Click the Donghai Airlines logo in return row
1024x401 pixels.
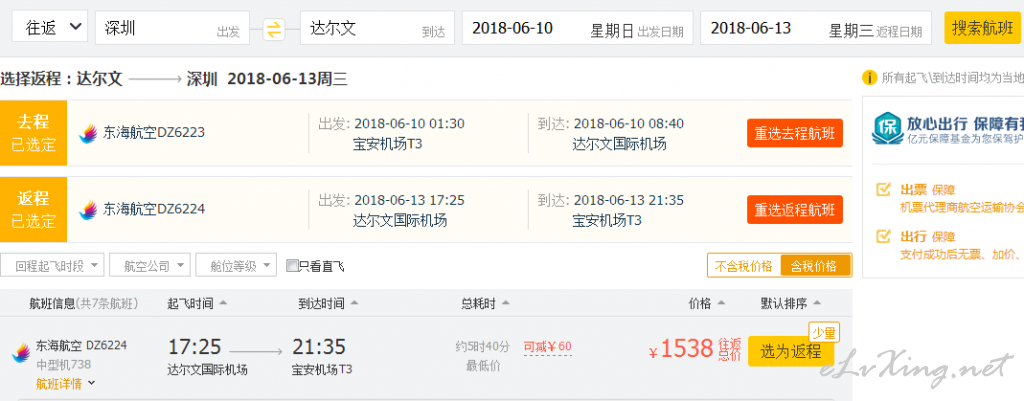pyautogui.click(x=88, y=209)
